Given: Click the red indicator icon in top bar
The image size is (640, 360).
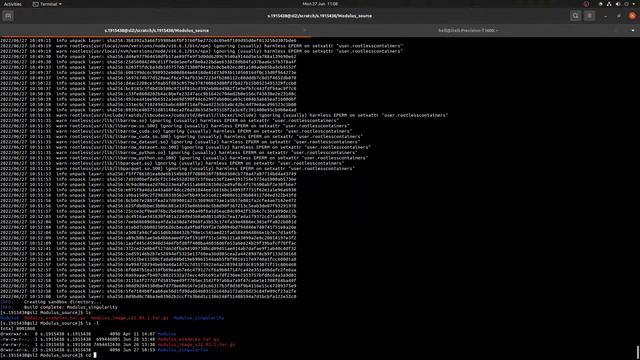Looking at the screenshot, I should pos(586,4).
